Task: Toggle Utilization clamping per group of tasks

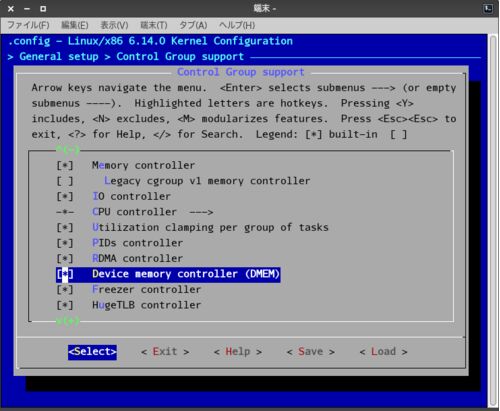Action: pos(65,227)
